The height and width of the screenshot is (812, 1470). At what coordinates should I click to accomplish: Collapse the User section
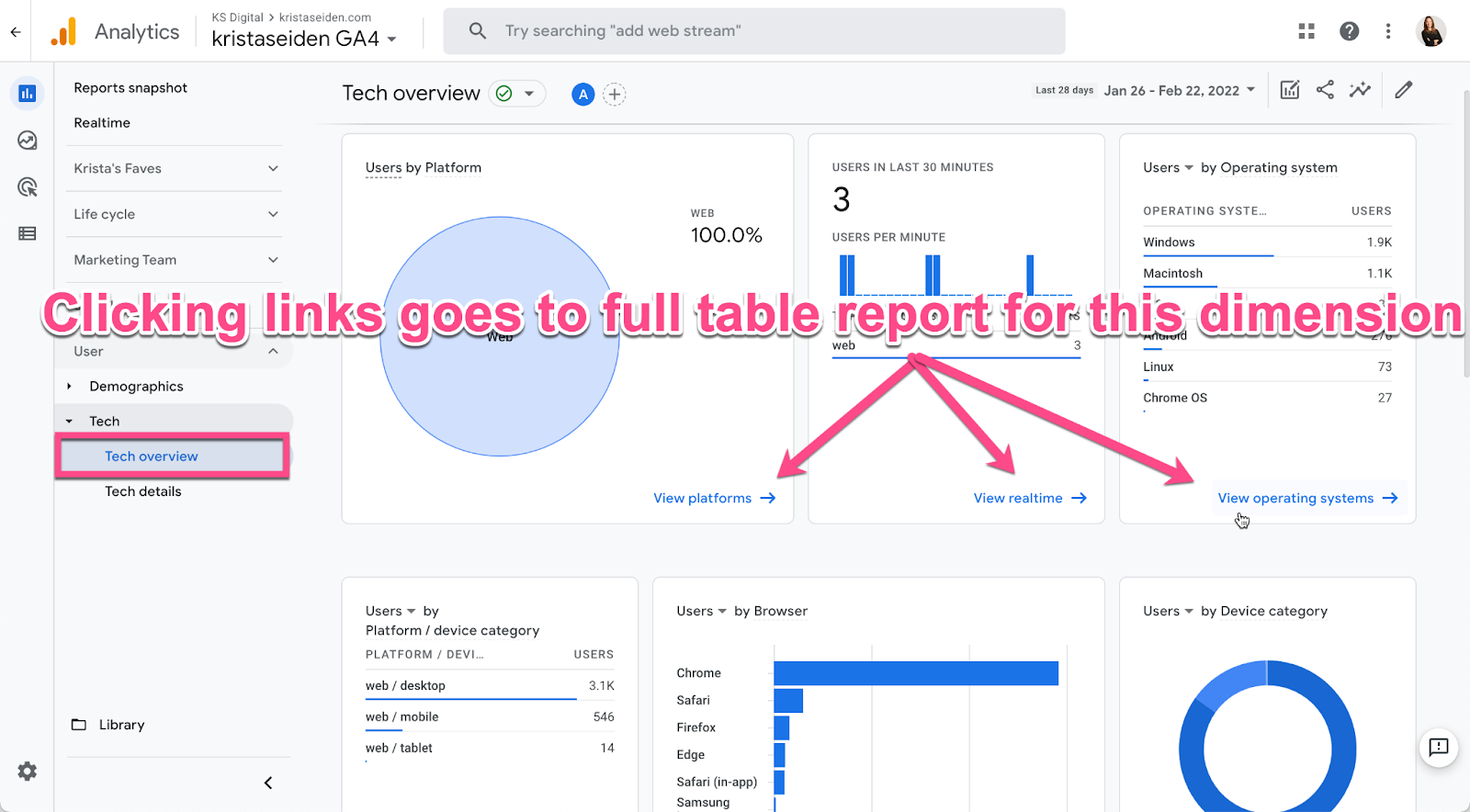click(175, 351)
